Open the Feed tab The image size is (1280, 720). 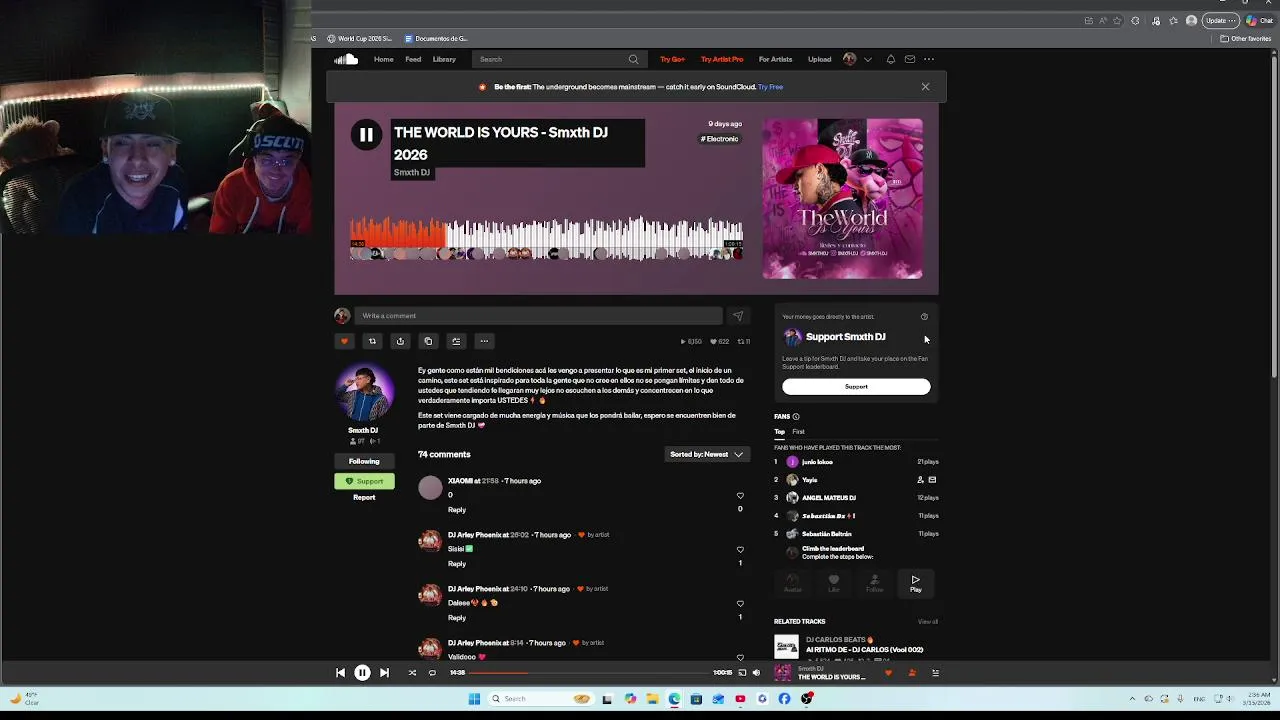tap(413, 59)
